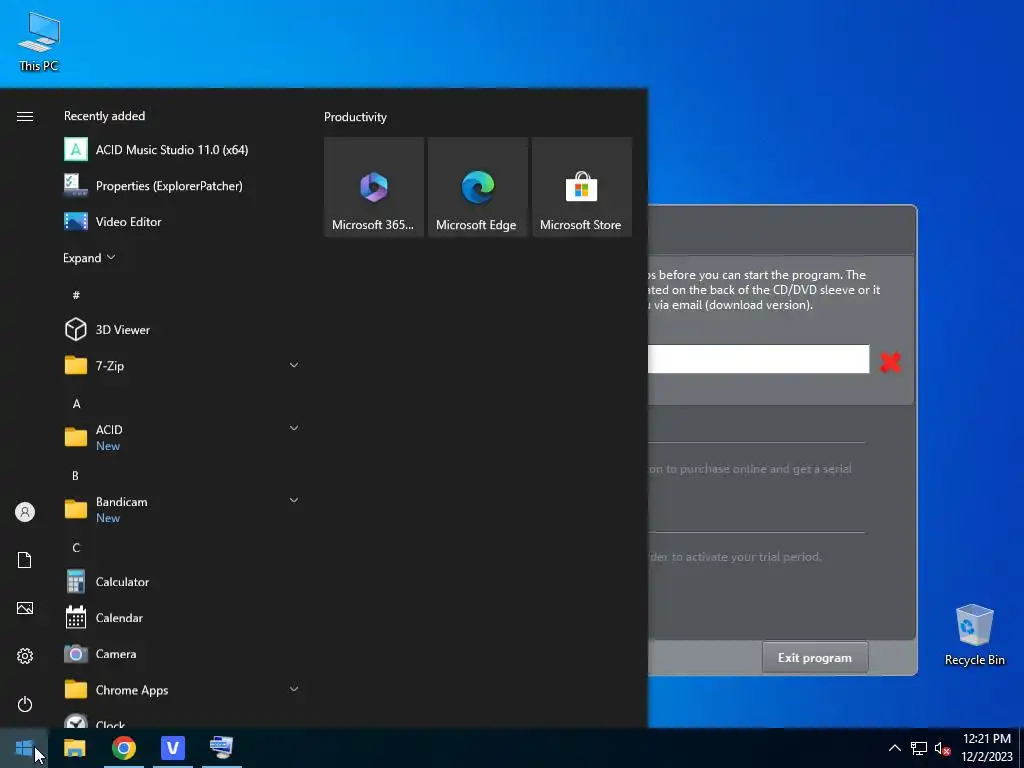Screen dimensions: 1024x768
Task: Open Microsoft 365 tile
Action: tap(374, 187)
